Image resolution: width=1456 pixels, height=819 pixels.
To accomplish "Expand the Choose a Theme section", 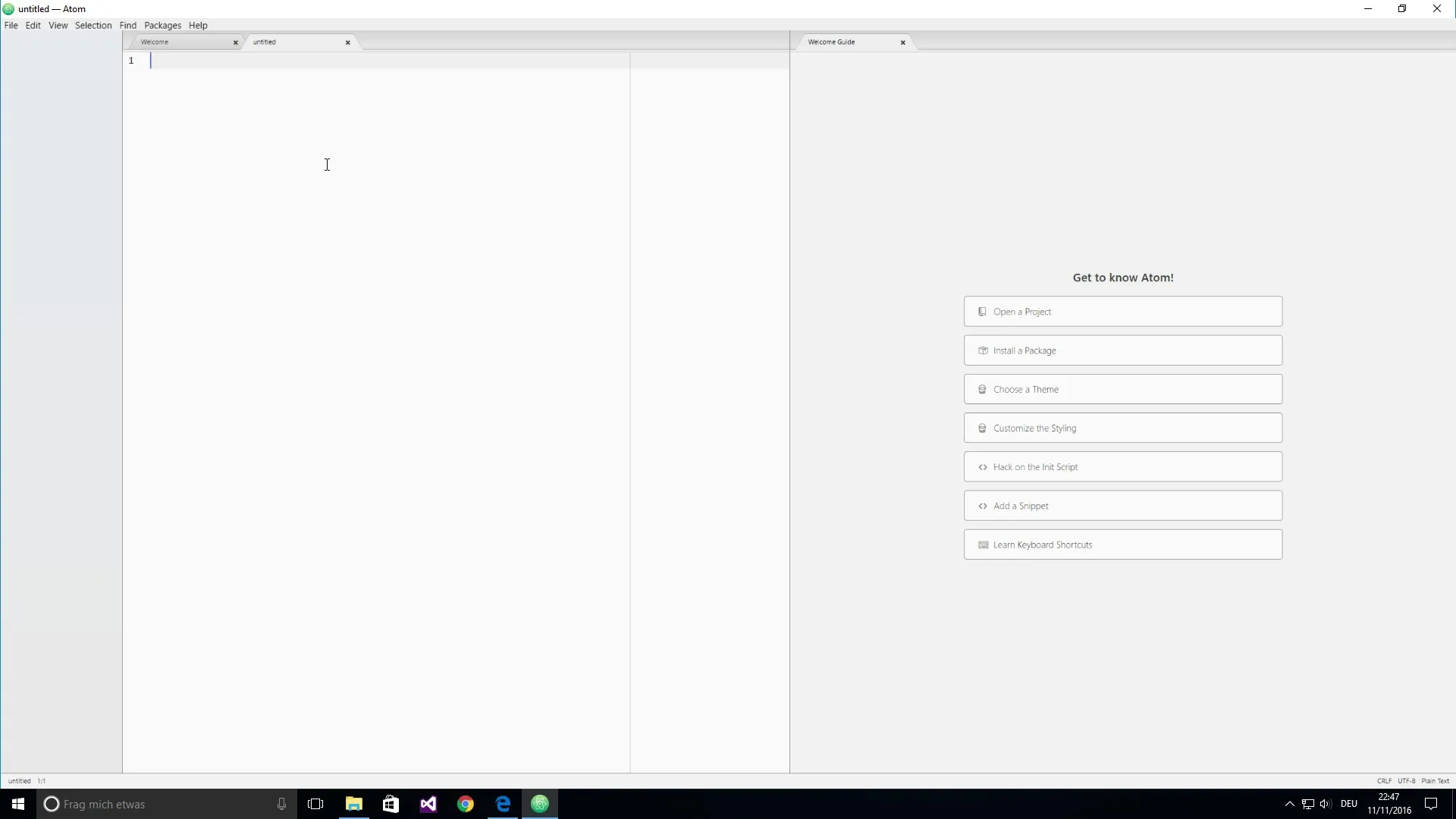I will coord(1123,389).
